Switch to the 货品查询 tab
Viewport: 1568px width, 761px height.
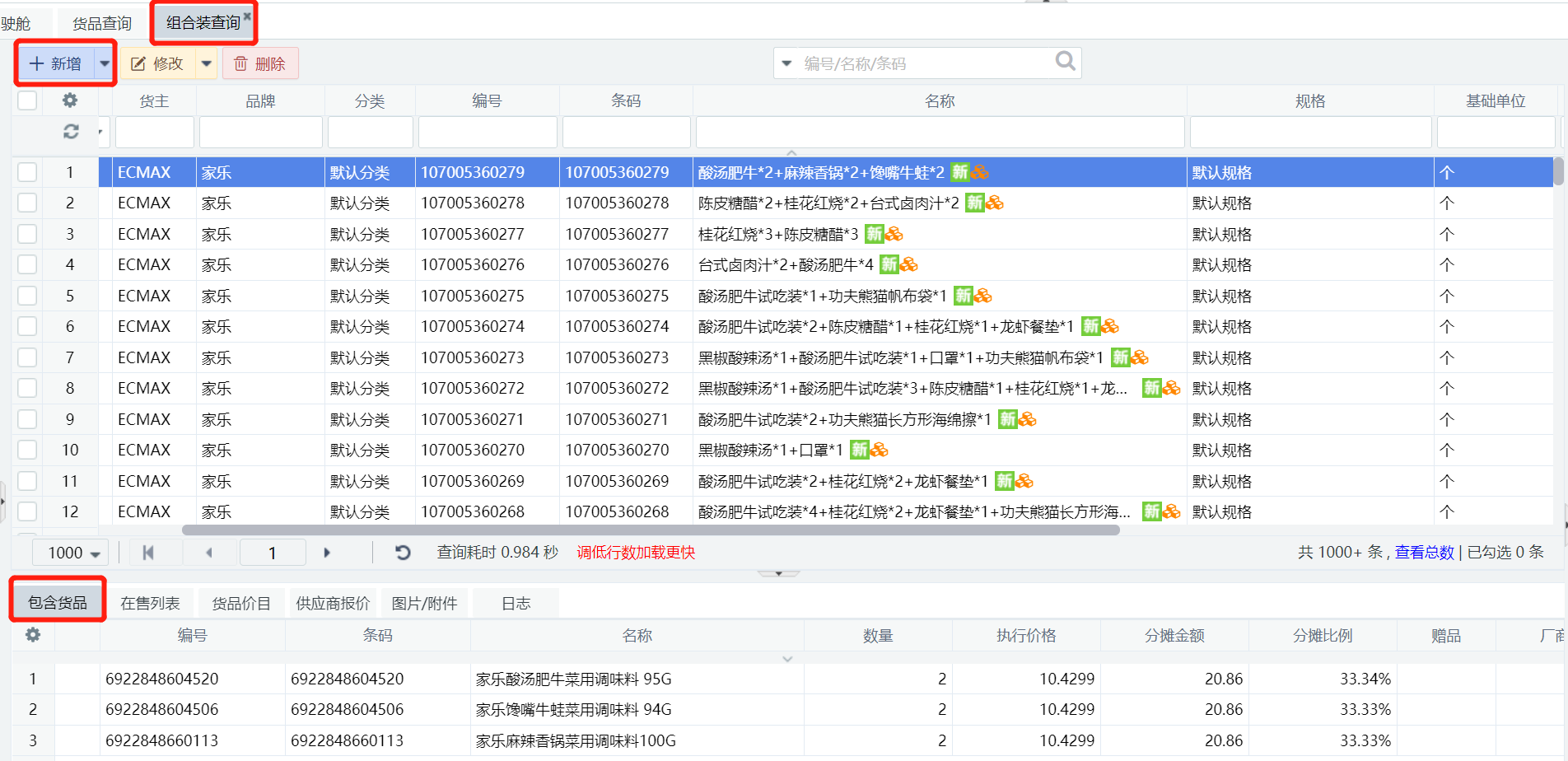tap(102, 23)
